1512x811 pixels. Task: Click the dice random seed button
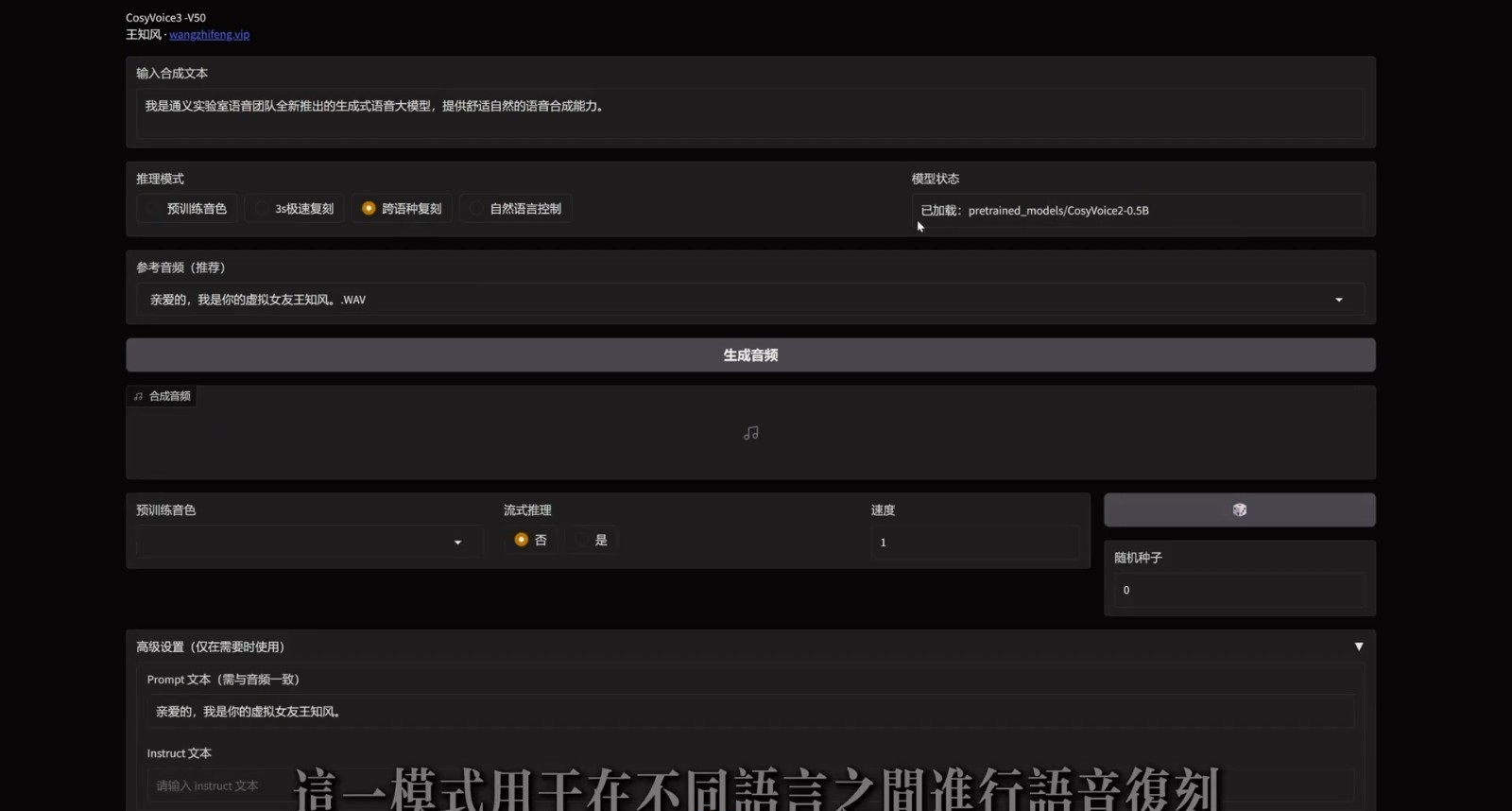click(x=1239, y=510)
